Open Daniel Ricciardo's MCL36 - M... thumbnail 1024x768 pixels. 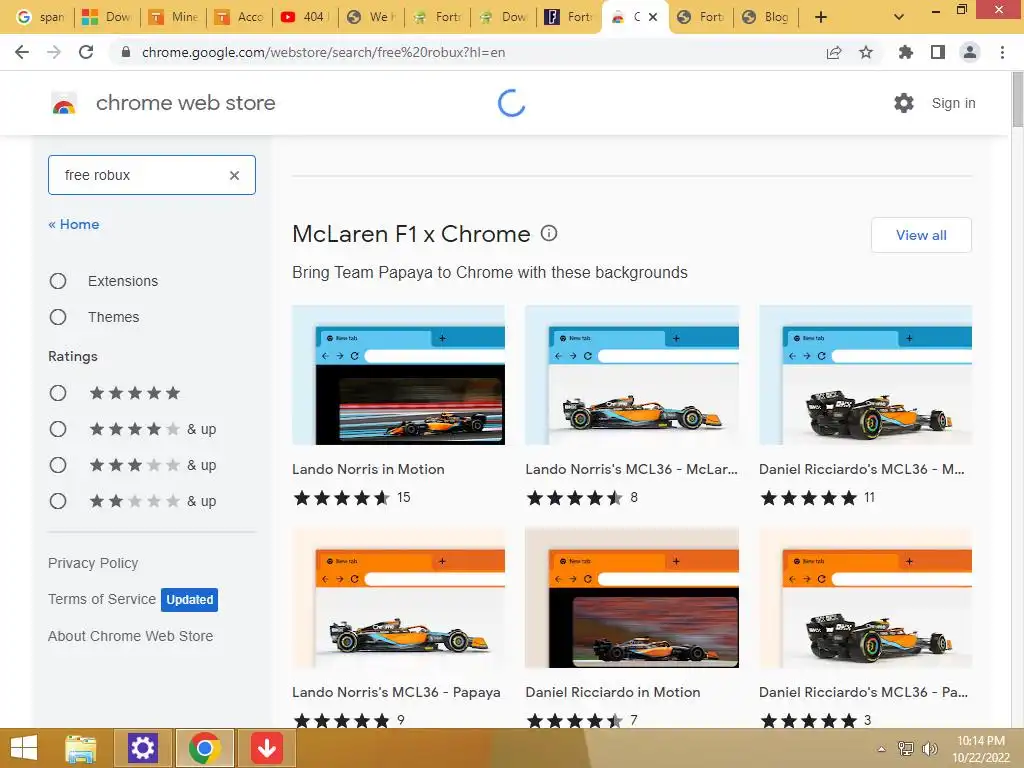pos(865,375)
